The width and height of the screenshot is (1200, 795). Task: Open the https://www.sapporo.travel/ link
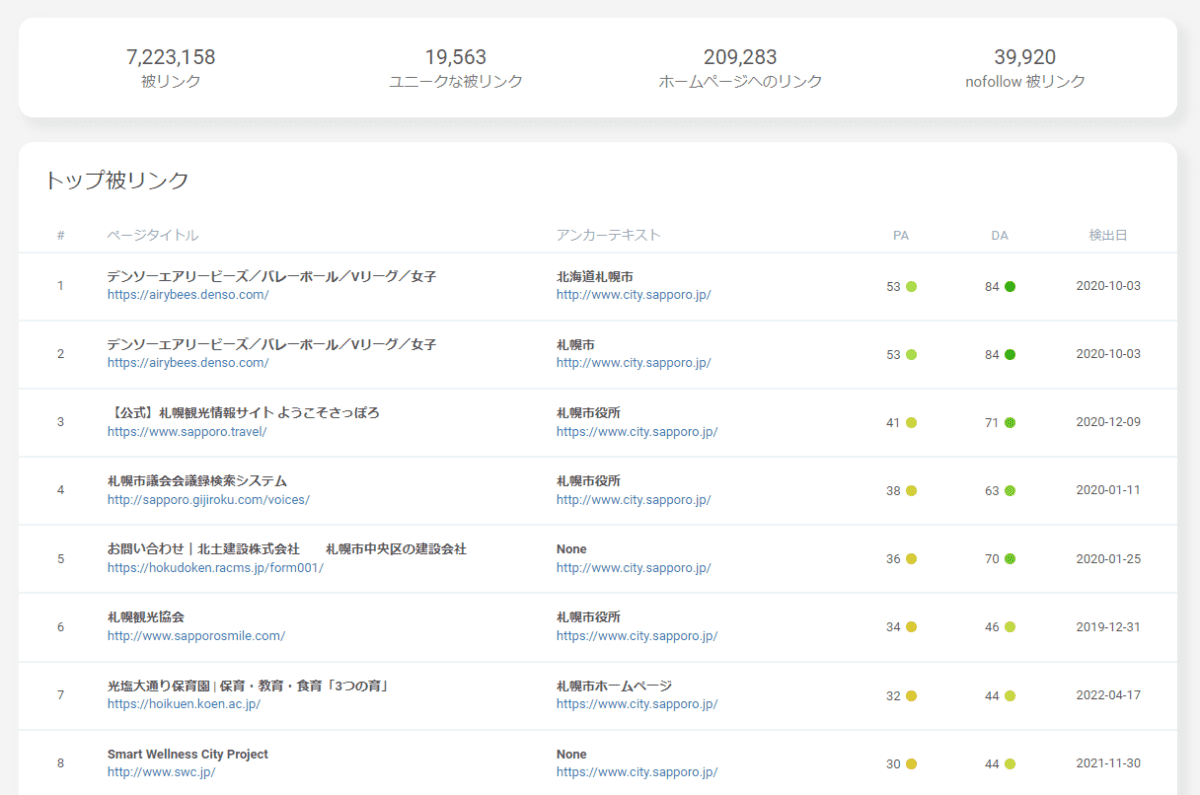click(187, 432)
